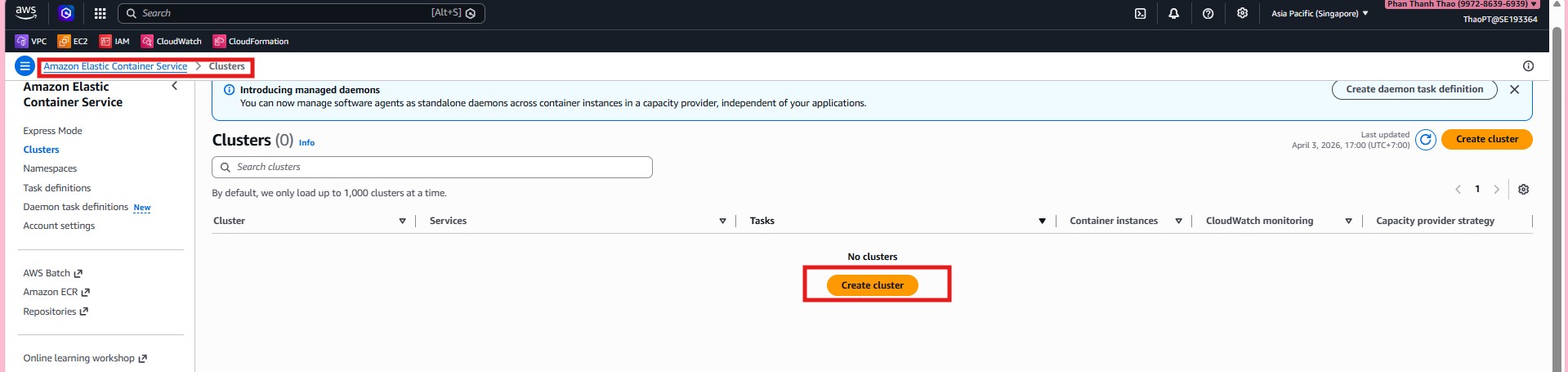The image size is (1568, 372).
Task: Click the Create cluster button under No clusters
Action: pyautogui.click(x=872, y=285)
